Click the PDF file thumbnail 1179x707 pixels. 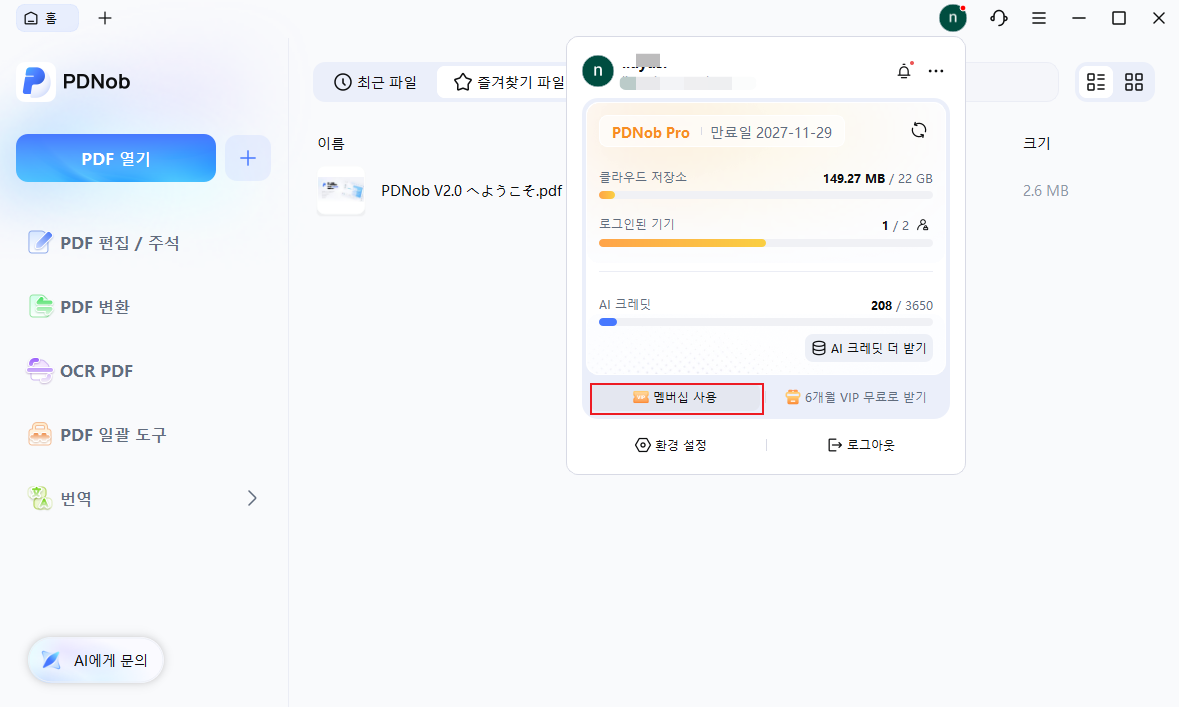[x=341, y=190]
